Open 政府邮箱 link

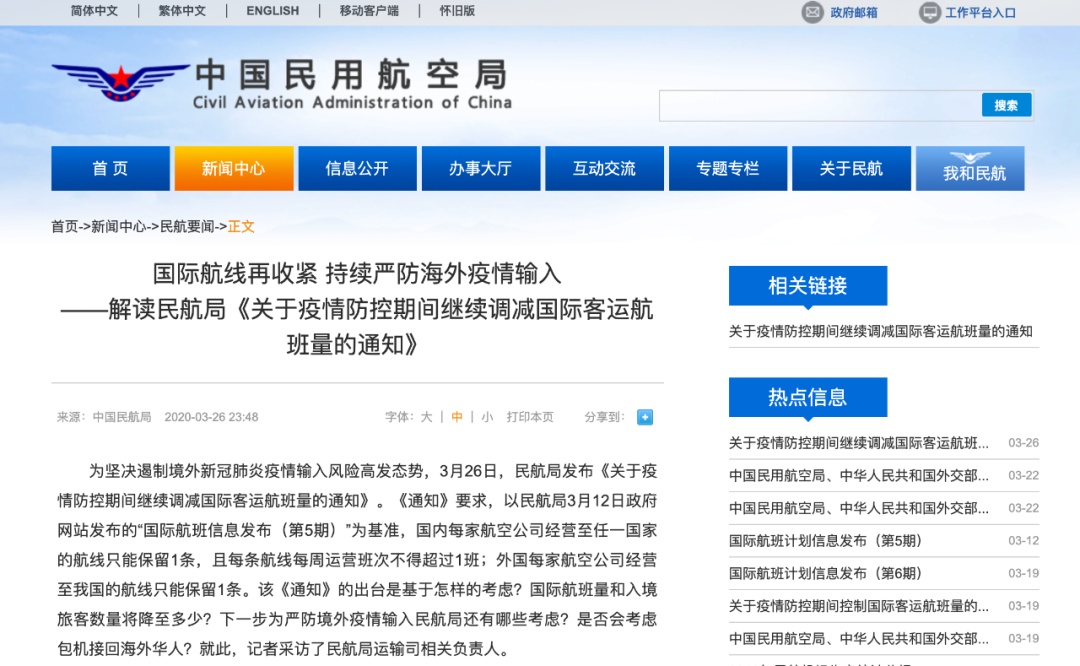853,12
